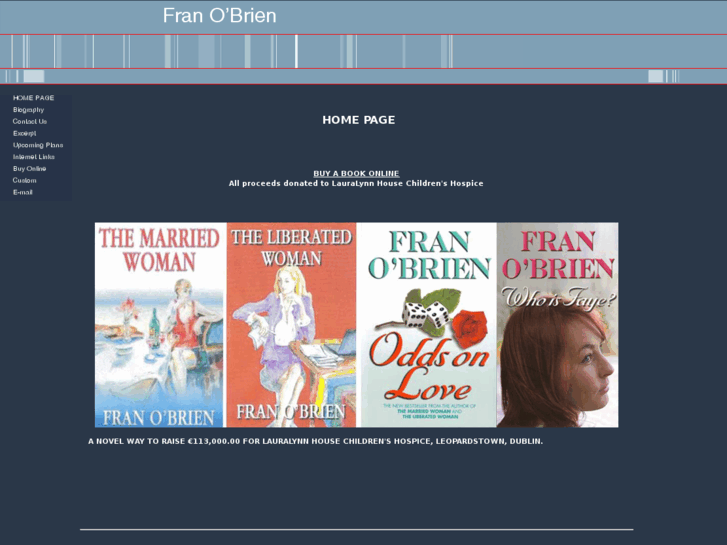Screen dimensions: 727x545
Task: Click the €113,000.00 fundraising caption
Action: pos(315,441)
